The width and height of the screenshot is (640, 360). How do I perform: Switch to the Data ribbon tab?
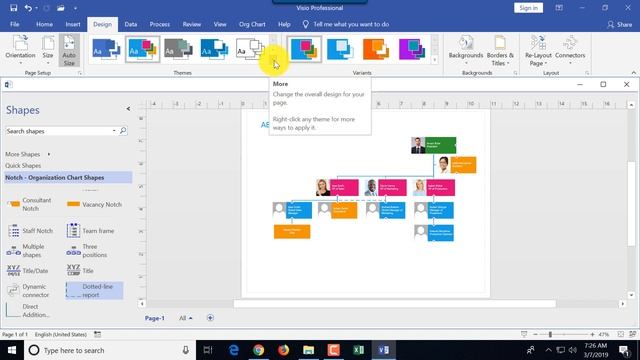(x=131, y=24)
